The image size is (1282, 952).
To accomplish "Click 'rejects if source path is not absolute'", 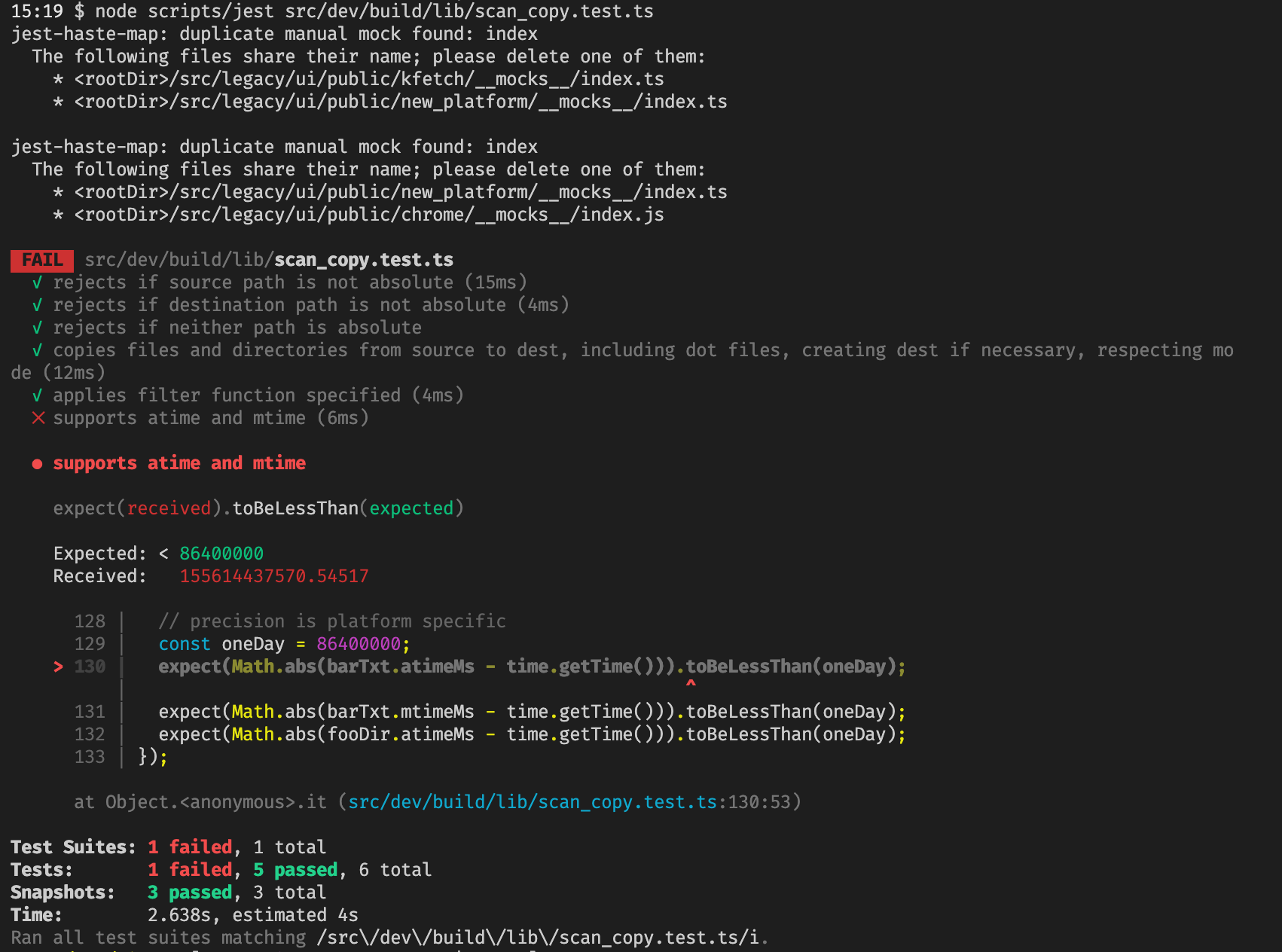I will point(253,282).
